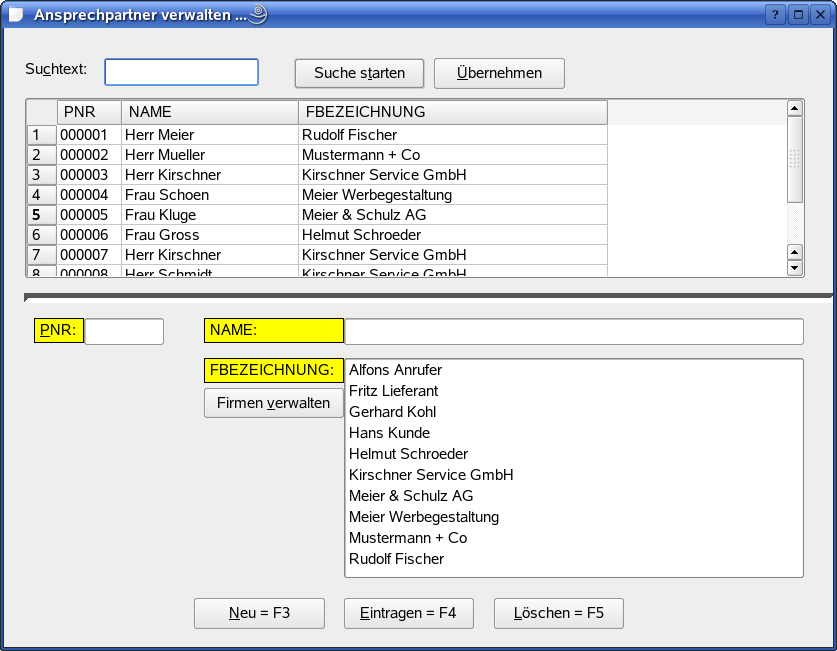Select Hans Kunde in company list
Image resolution: width=837 pixels, height=651 pixels.
click(389, 433)
